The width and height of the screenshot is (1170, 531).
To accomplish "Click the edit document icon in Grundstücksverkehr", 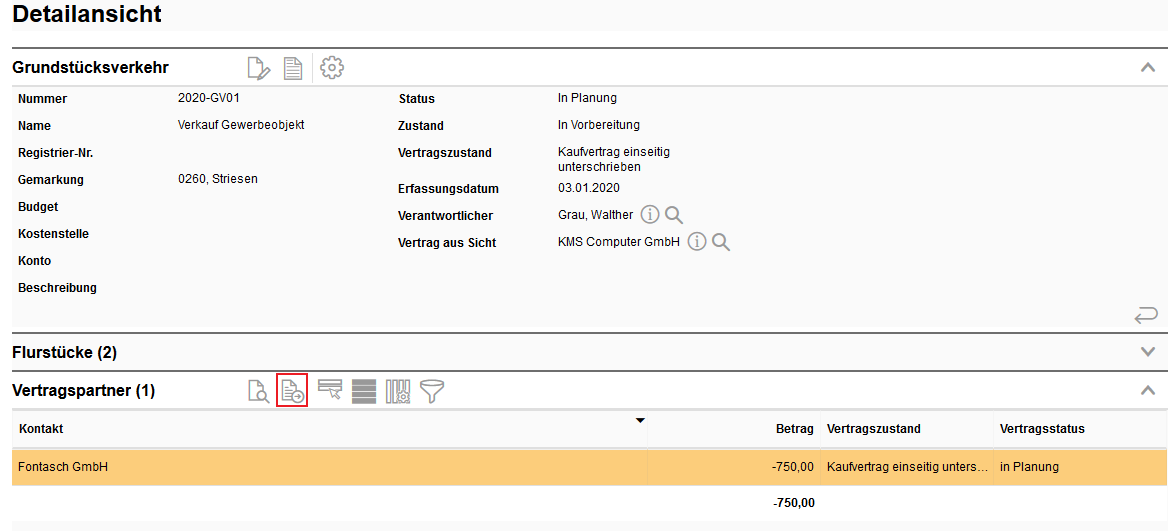I will (258, 68).
